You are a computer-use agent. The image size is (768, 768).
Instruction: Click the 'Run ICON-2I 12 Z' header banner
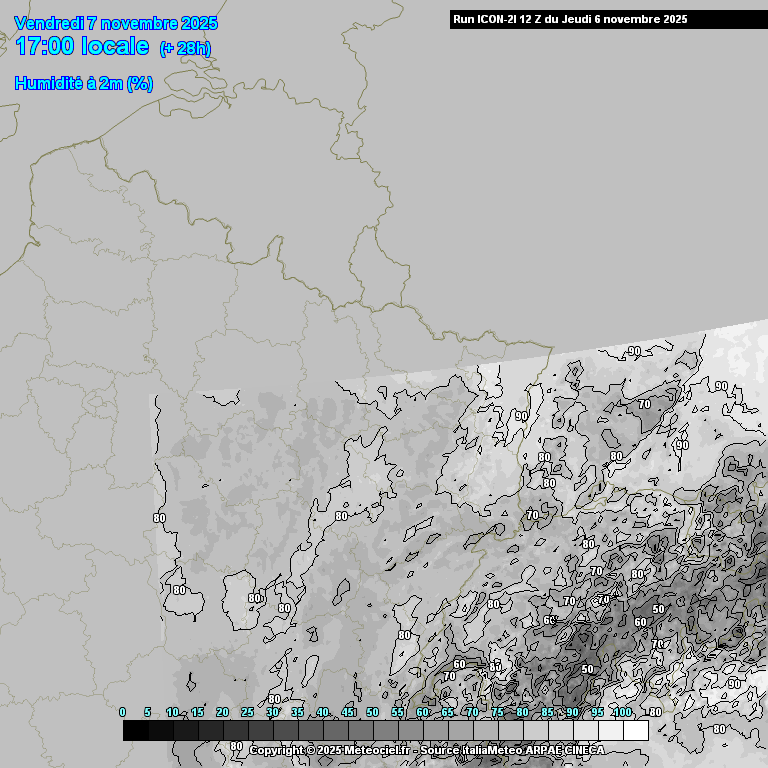point(570,19)
